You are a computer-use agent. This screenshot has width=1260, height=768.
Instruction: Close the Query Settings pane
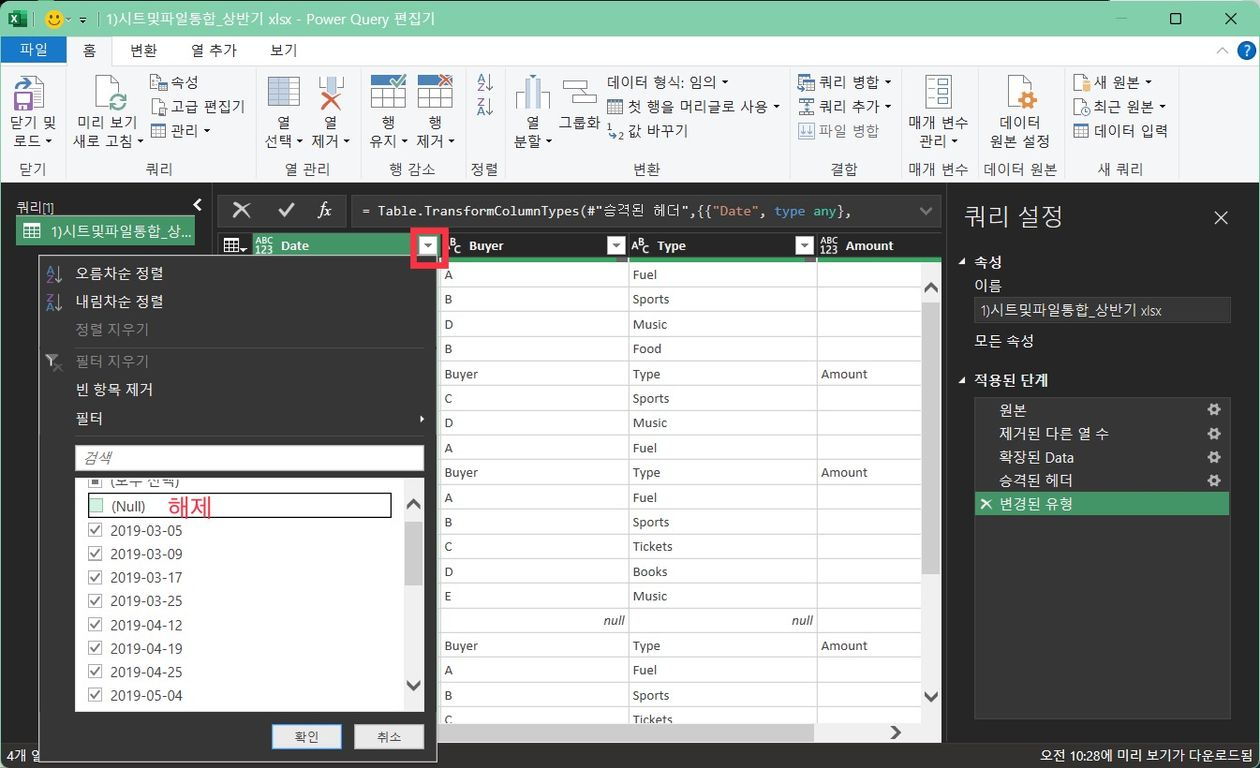pos(1221,217)
